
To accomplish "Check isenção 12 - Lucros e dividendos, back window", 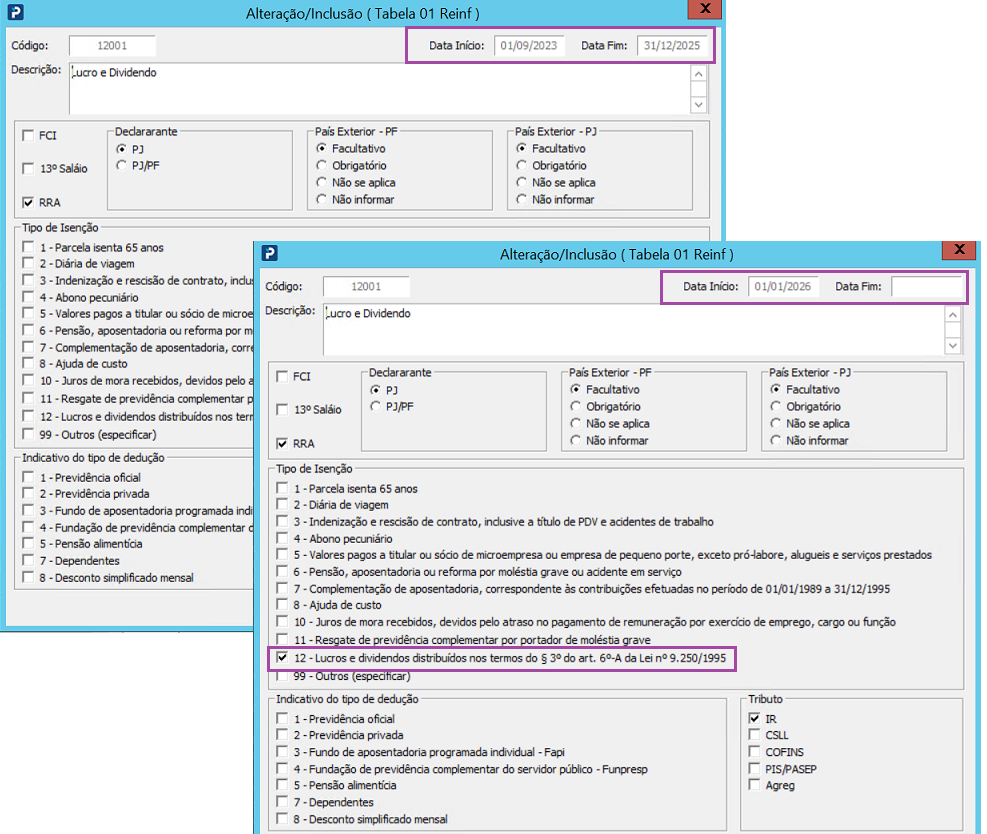I will [x=28, y=417].
